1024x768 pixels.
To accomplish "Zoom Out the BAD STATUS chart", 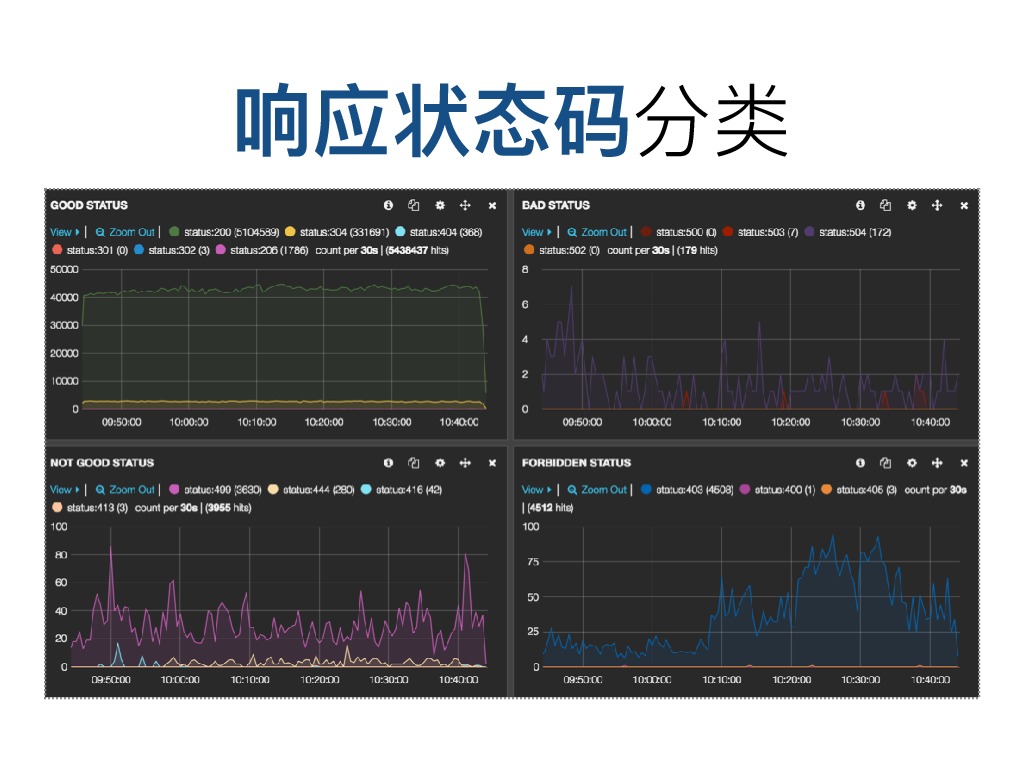I will pos(597,232).
